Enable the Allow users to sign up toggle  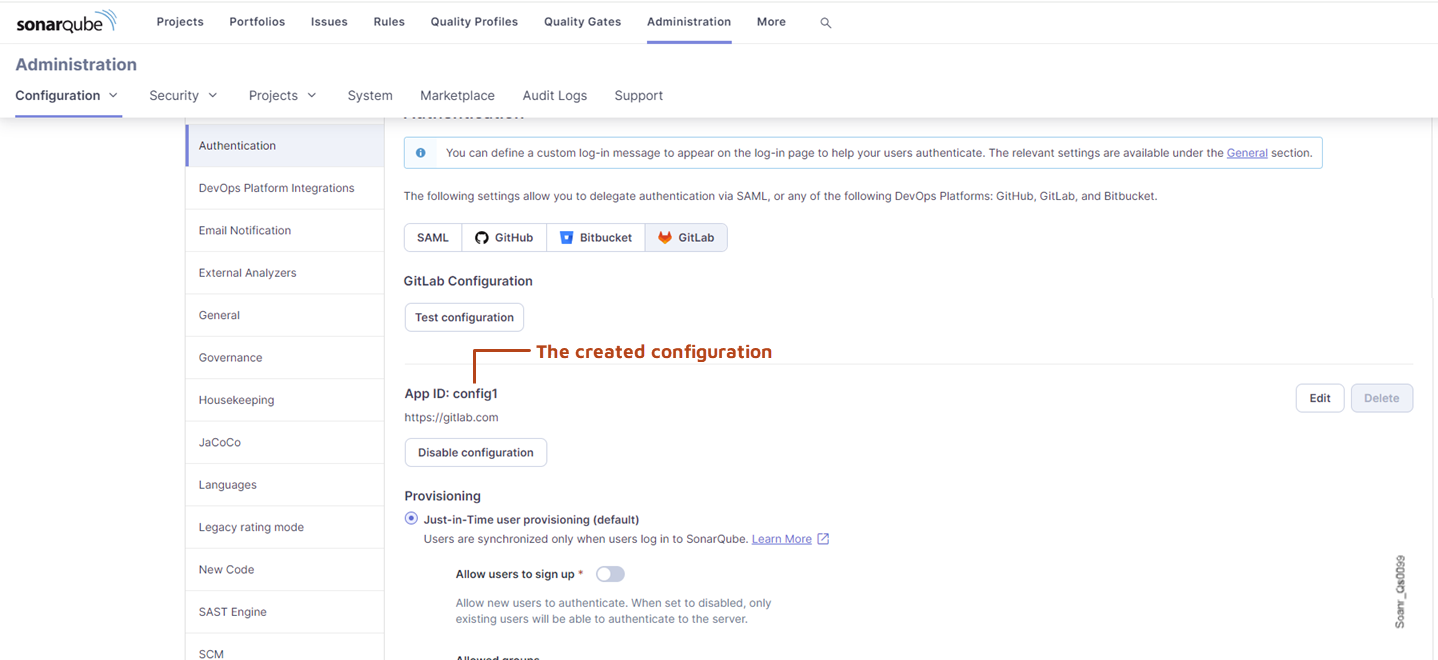click(610, 573)
